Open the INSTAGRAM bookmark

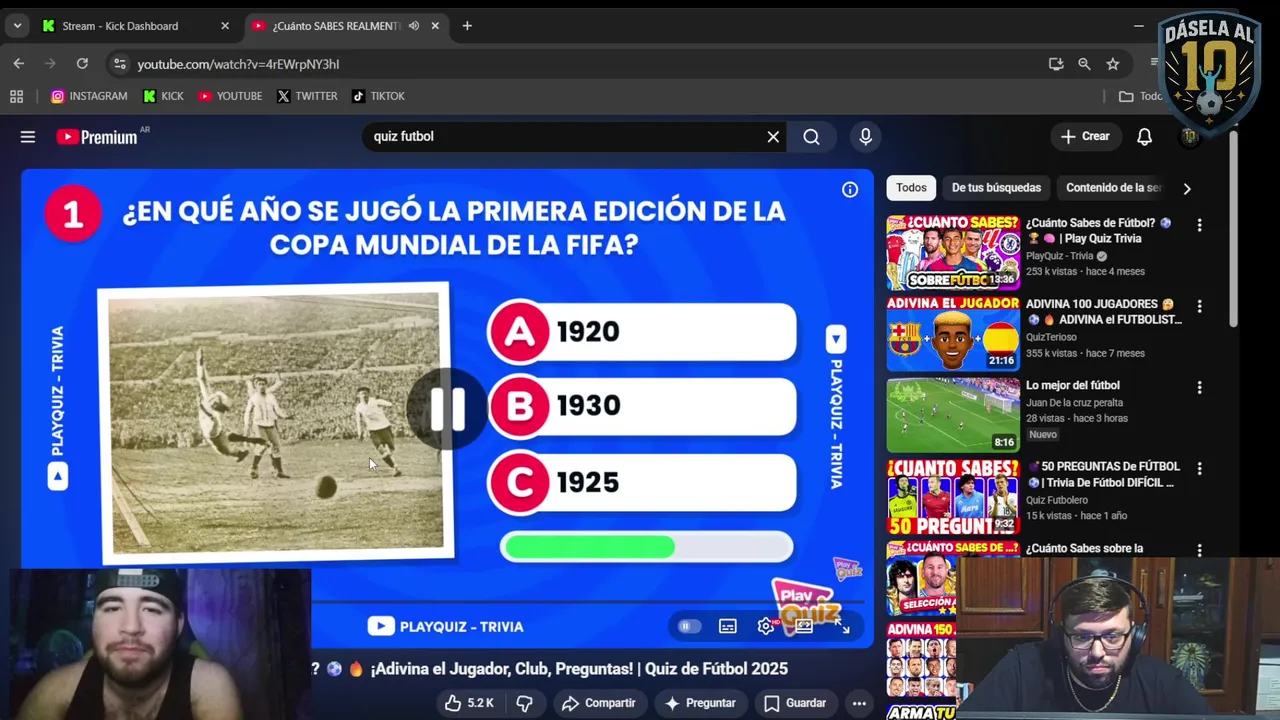[x=89, y=96]
